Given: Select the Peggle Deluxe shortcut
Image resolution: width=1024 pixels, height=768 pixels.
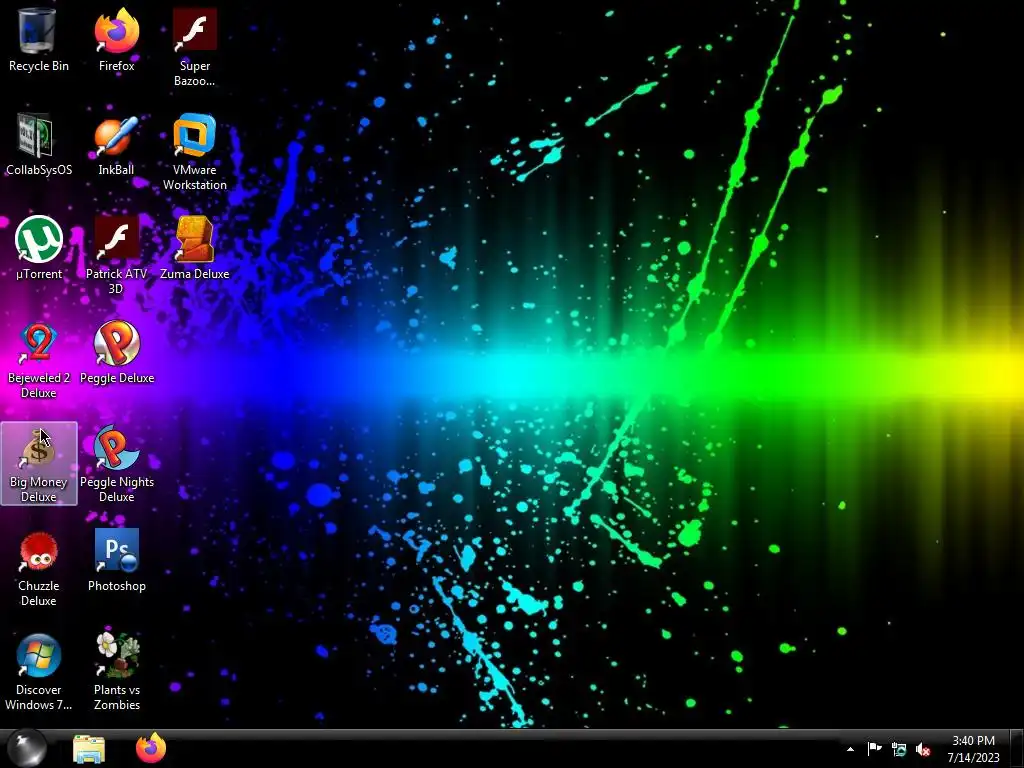Looking at the screenshot, I should [x=117, y=353].
